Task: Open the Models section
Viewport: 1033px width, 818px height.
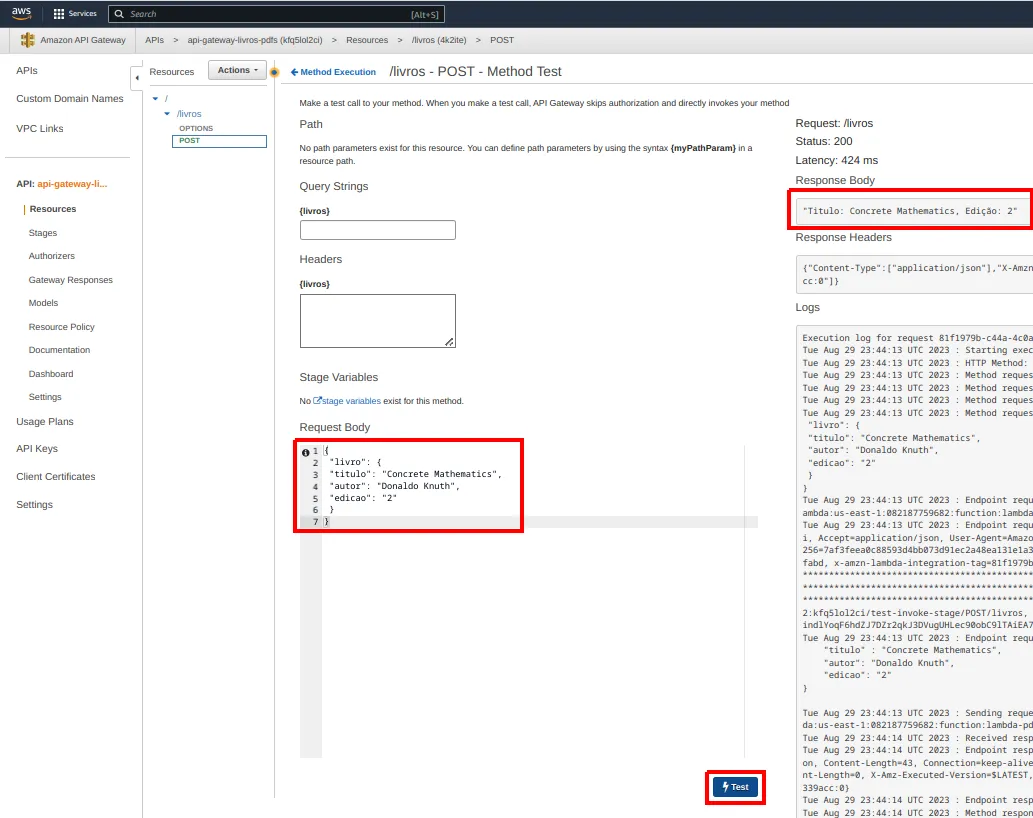Action: (x=43, y=303)
